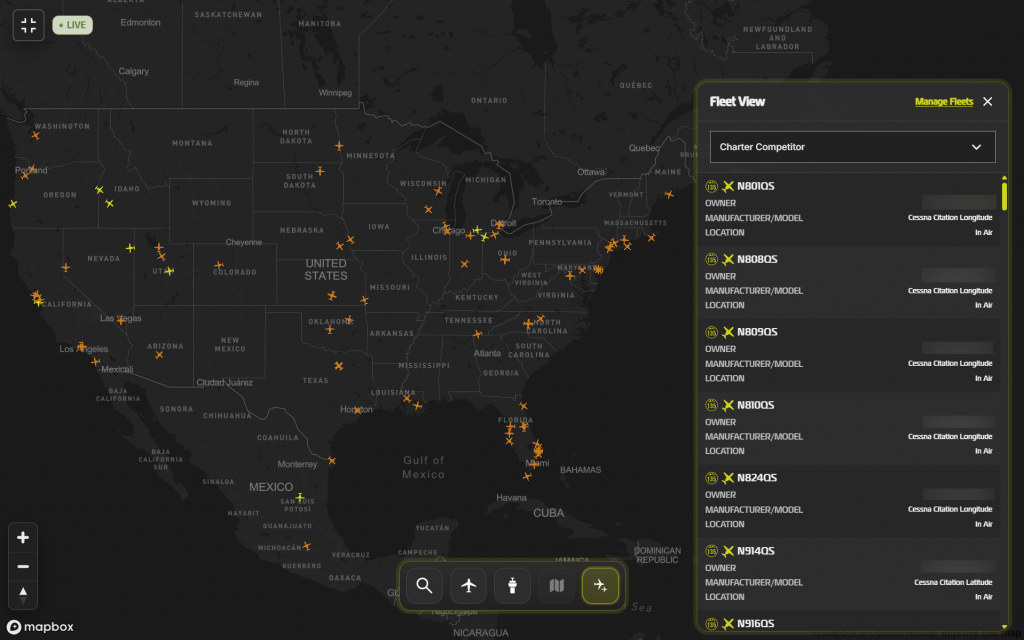Select aircraft N916QS in fleet list
Screen dimensions: 1024x640
tap(756, 624)
